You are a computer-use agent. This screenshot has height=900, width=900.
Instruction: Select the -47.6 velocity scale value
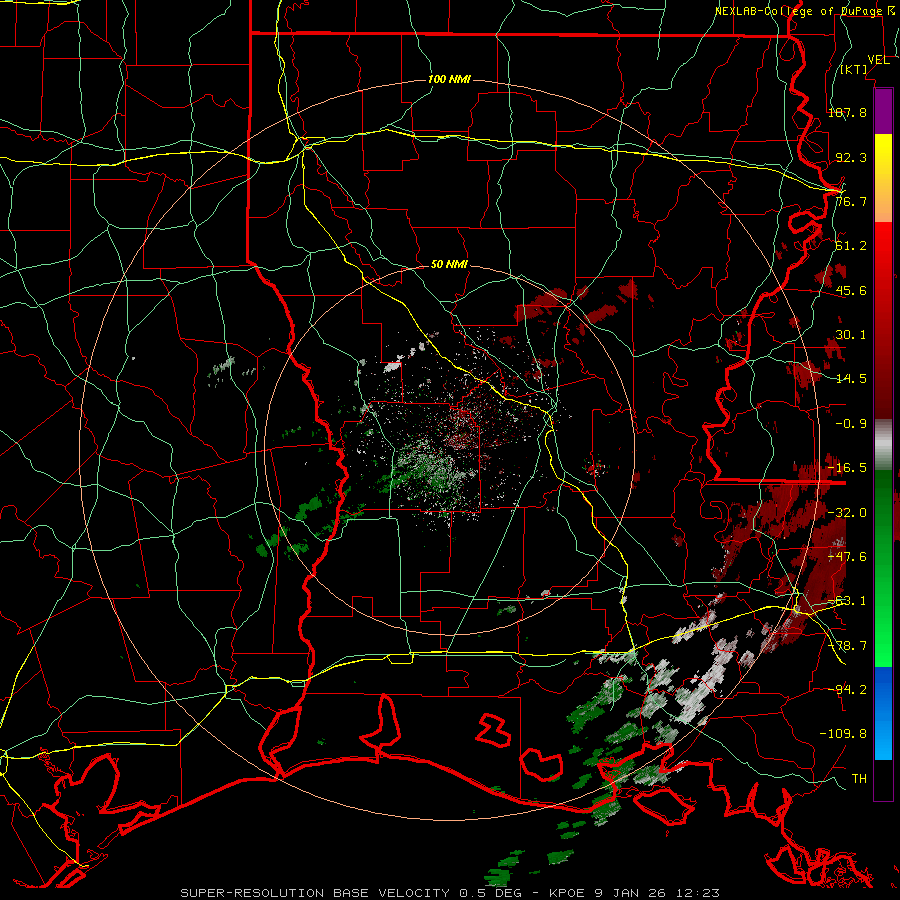847,557
